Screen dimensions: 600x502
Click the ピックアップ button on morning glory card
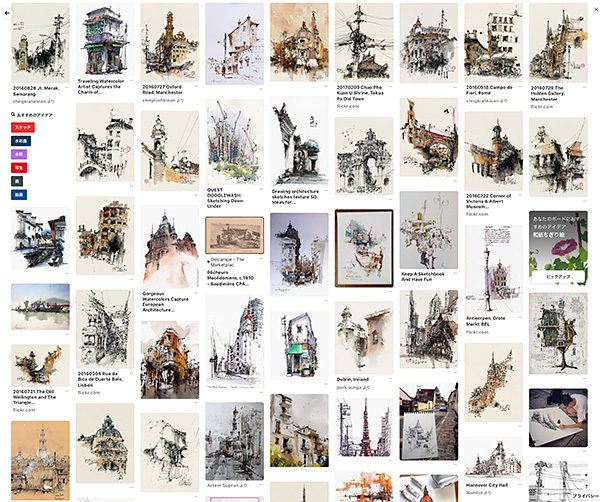(558, 276)
